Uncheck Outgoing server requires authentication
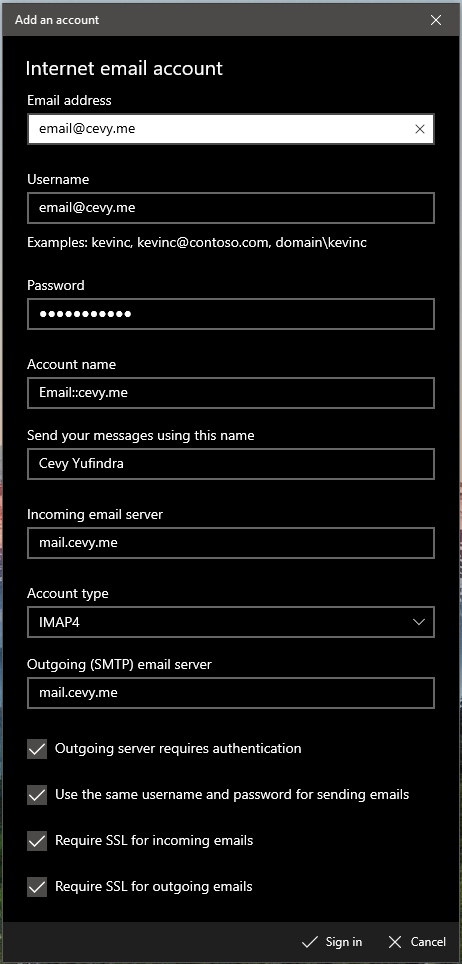The image size is (462, 964). point(37,749)
